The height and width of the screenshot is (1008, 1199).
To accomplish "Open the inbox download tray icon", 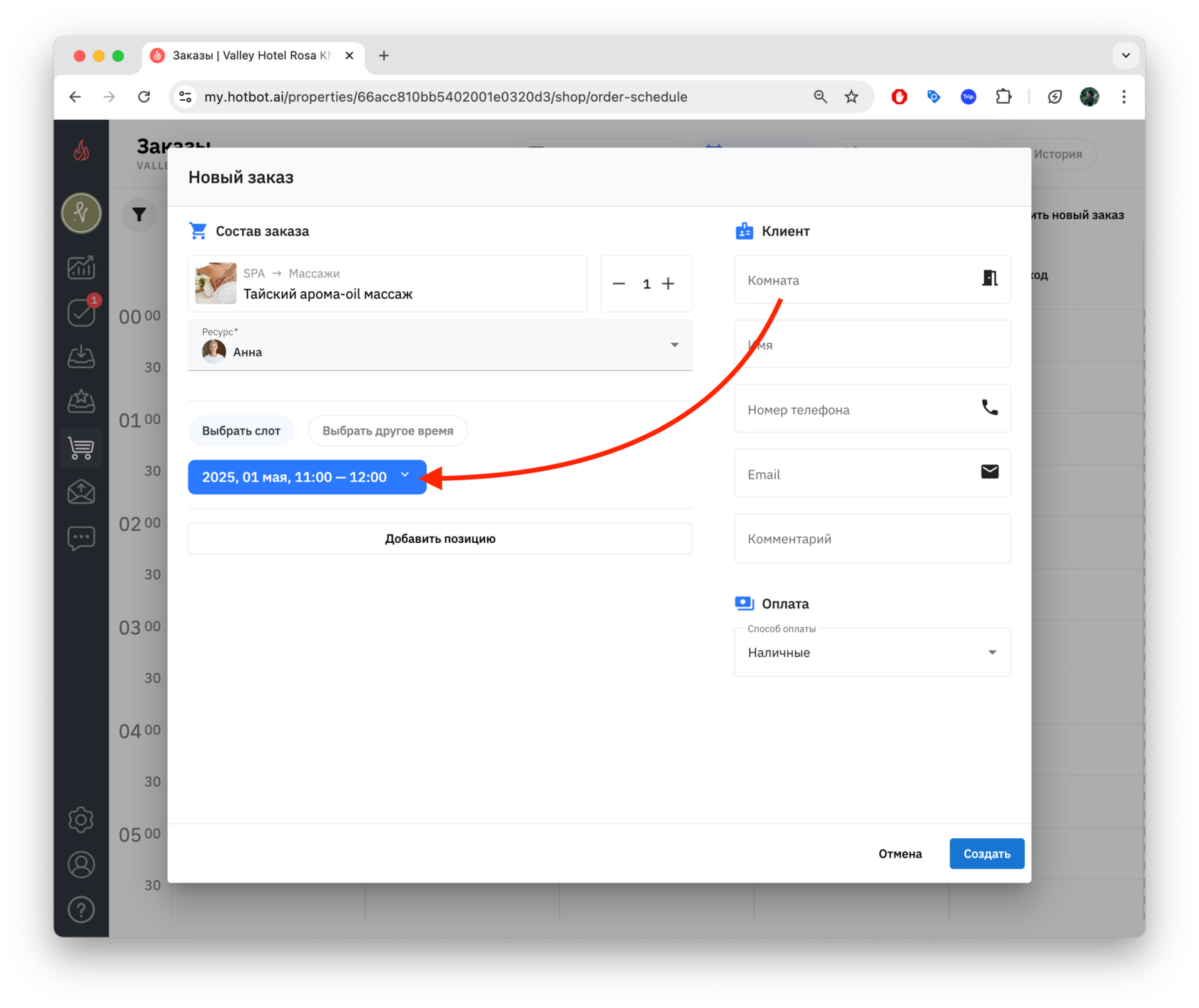I will pyautogui.click(x=81, y=357).
